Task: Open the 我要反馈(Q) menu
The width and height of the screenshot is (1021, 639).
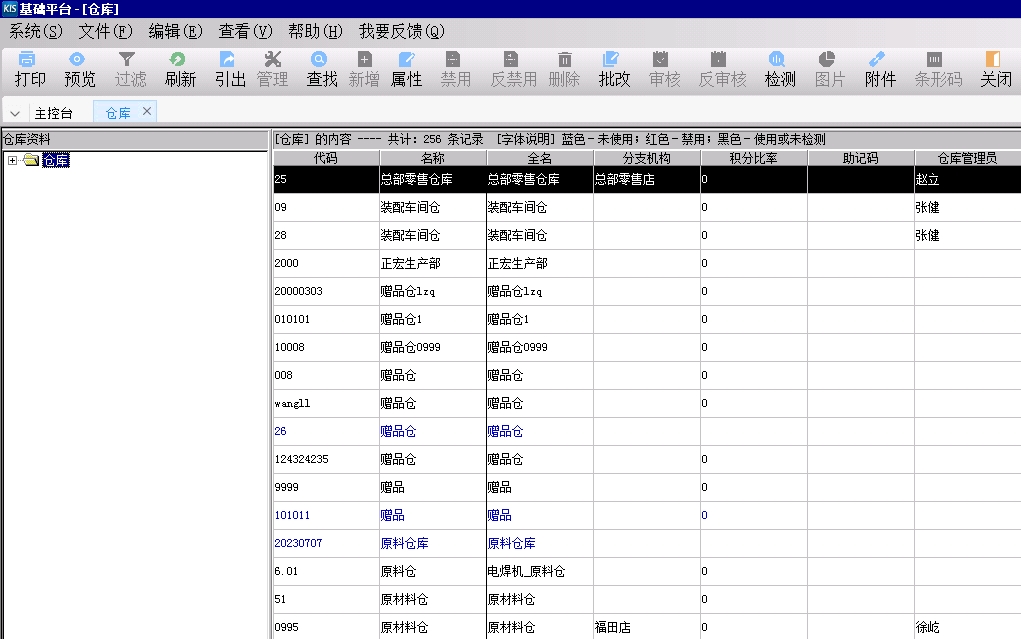Action: pyautogui.click(x=401, y=31)
